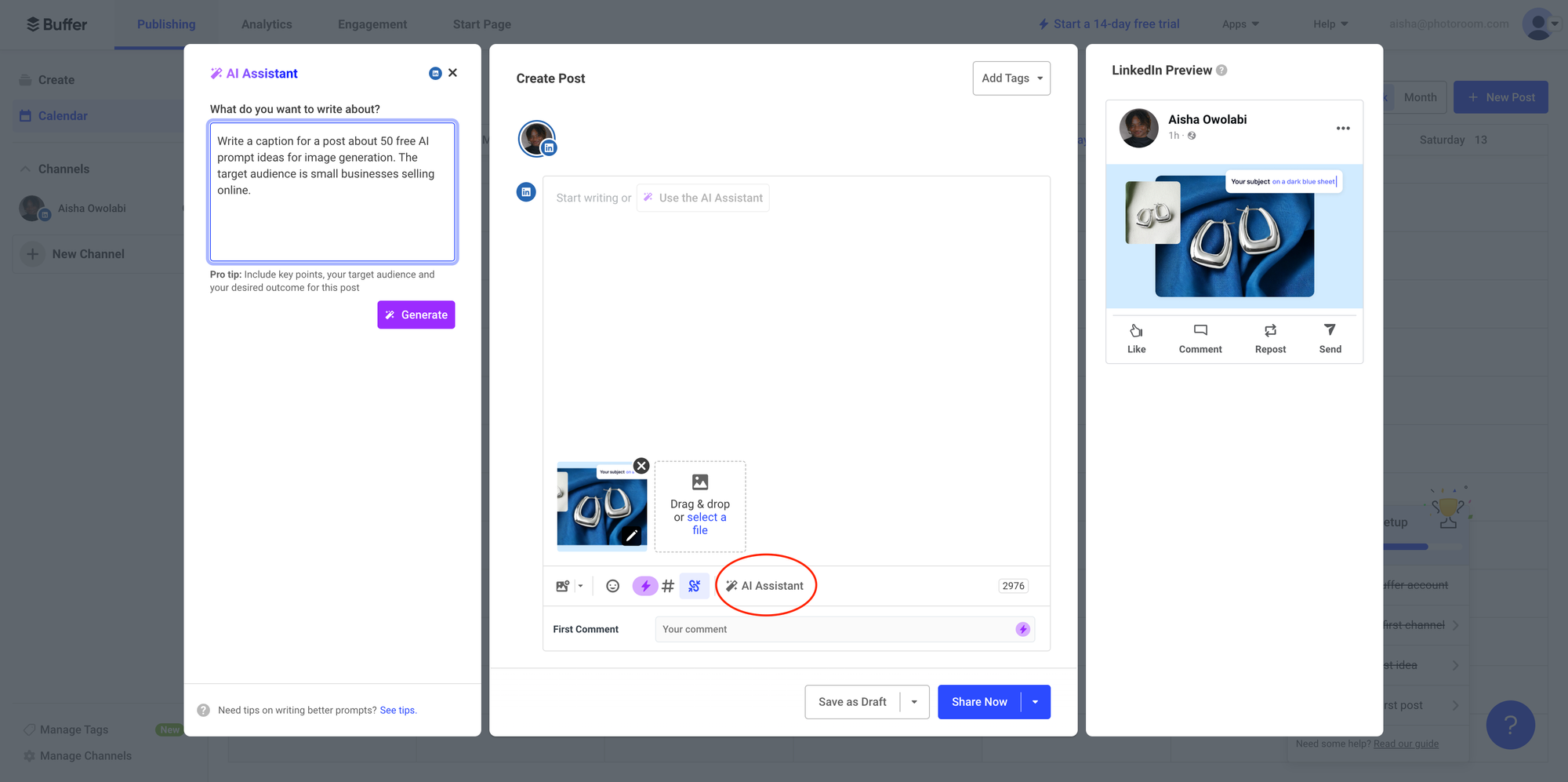Open the Calendar section in the sidebar

tap(63, 115)
